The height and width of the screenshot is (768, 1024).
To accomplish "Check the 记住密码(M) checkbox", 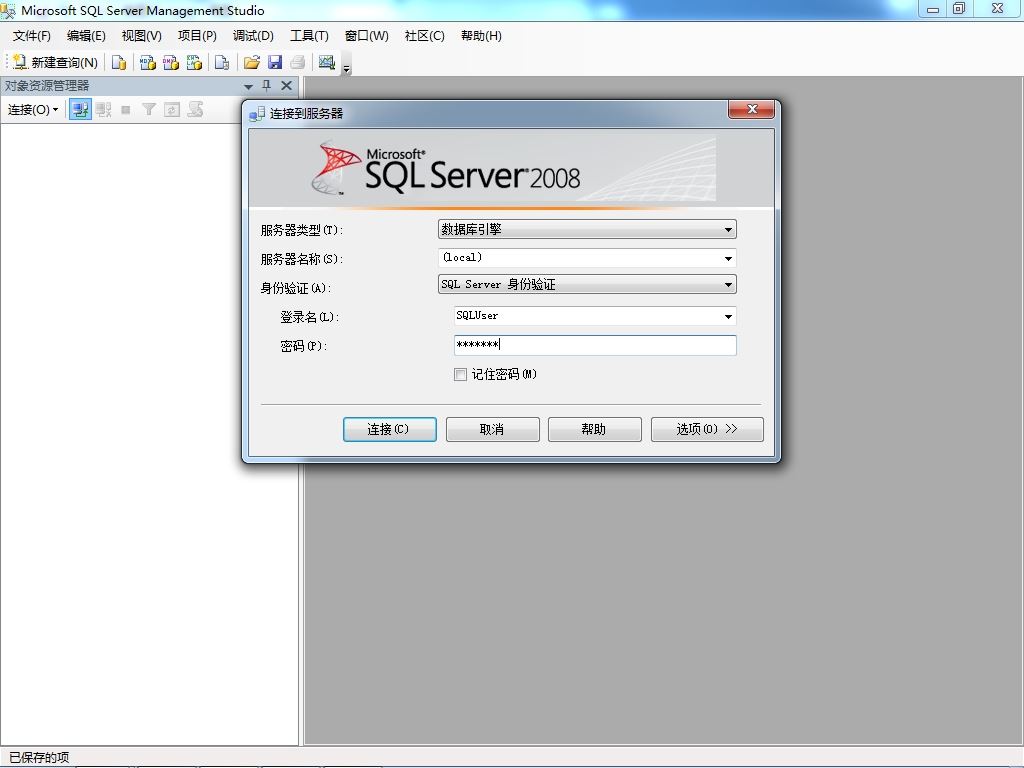I will (460, 374).
